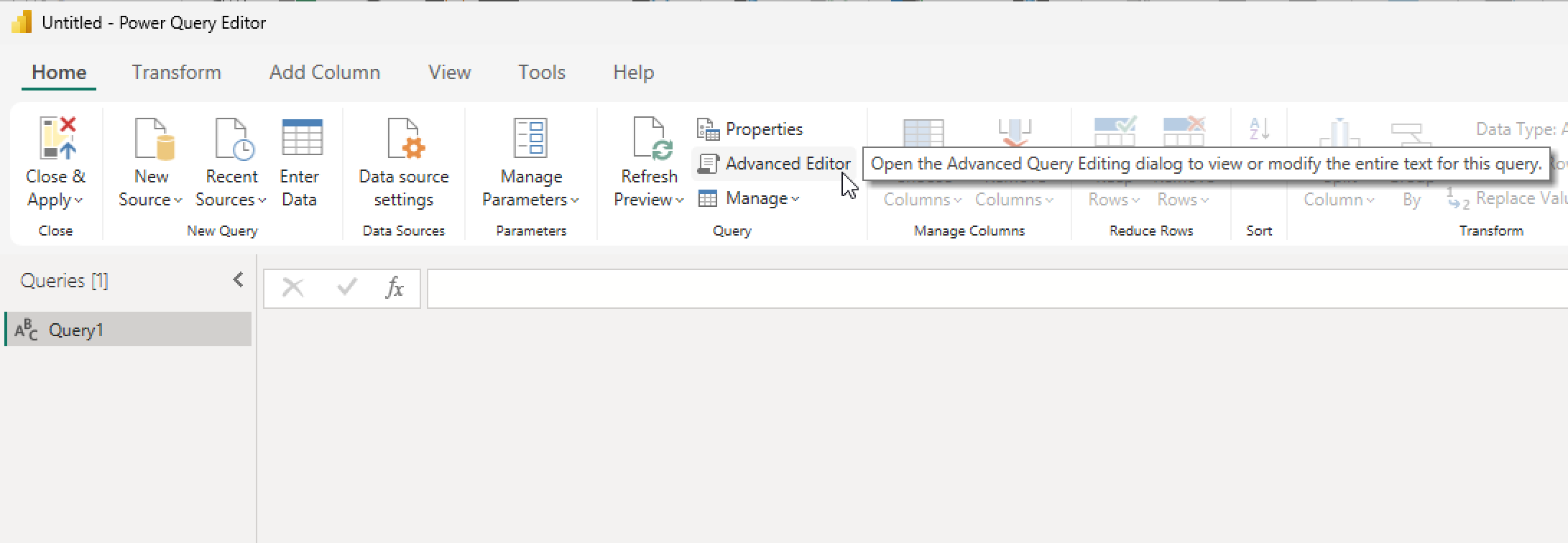
Task: Expand the Refresh Preview dropdown
Action: (680, 200)
